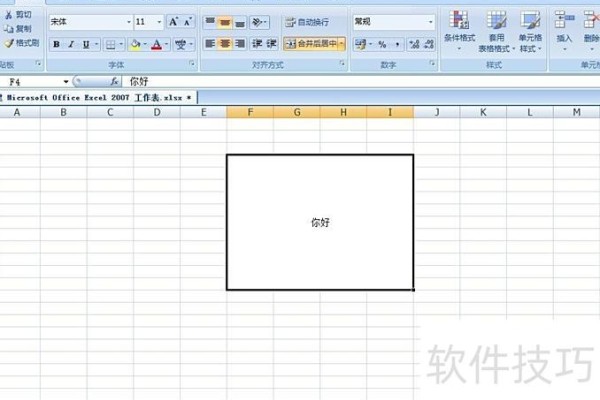Open the underline style dropdown arrow
Viewport: 600px width, 400px height.
pos(96,44)
